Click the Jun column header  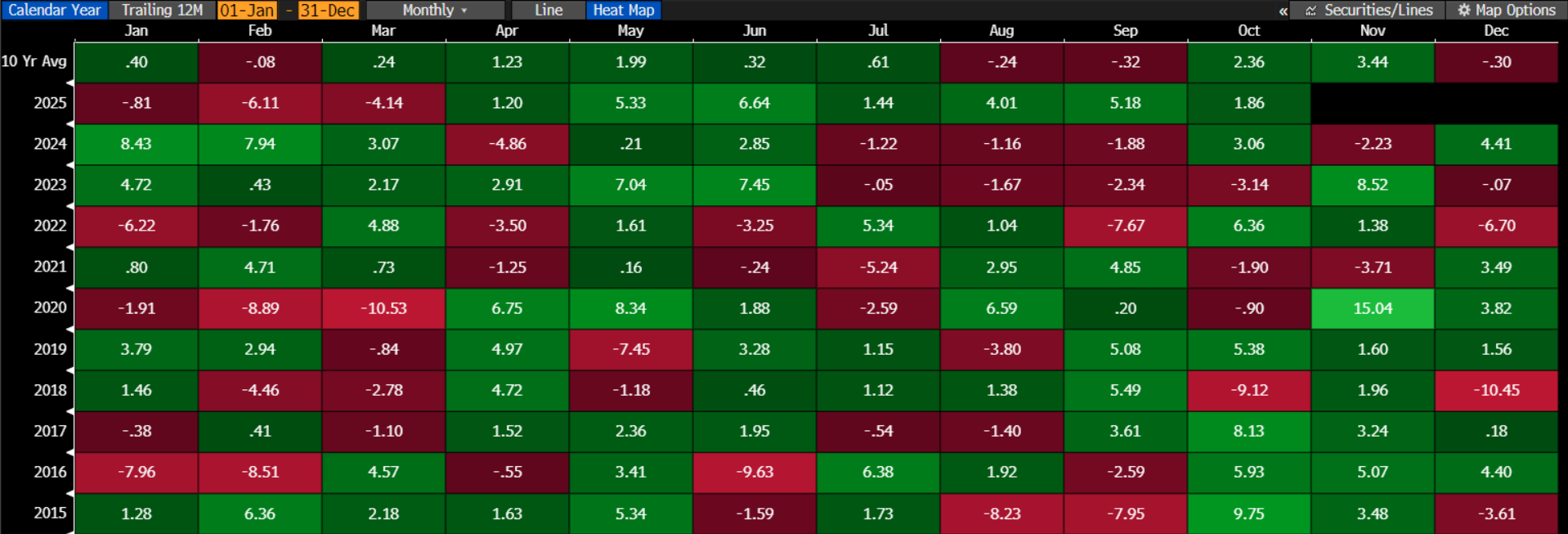point(754,31)
